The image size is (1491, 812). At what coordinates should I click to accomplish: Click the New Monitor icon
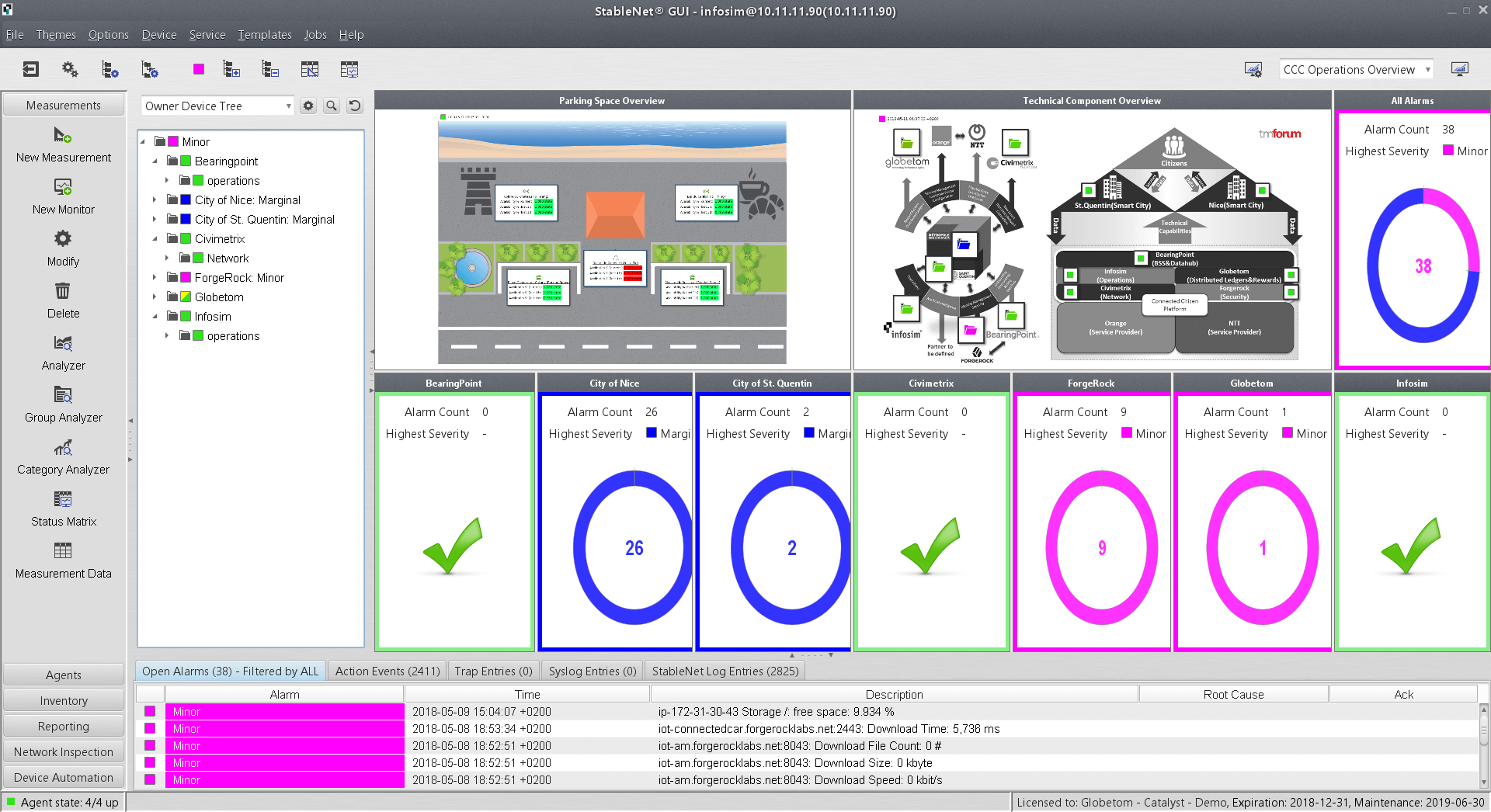click(x=63, y=188)
